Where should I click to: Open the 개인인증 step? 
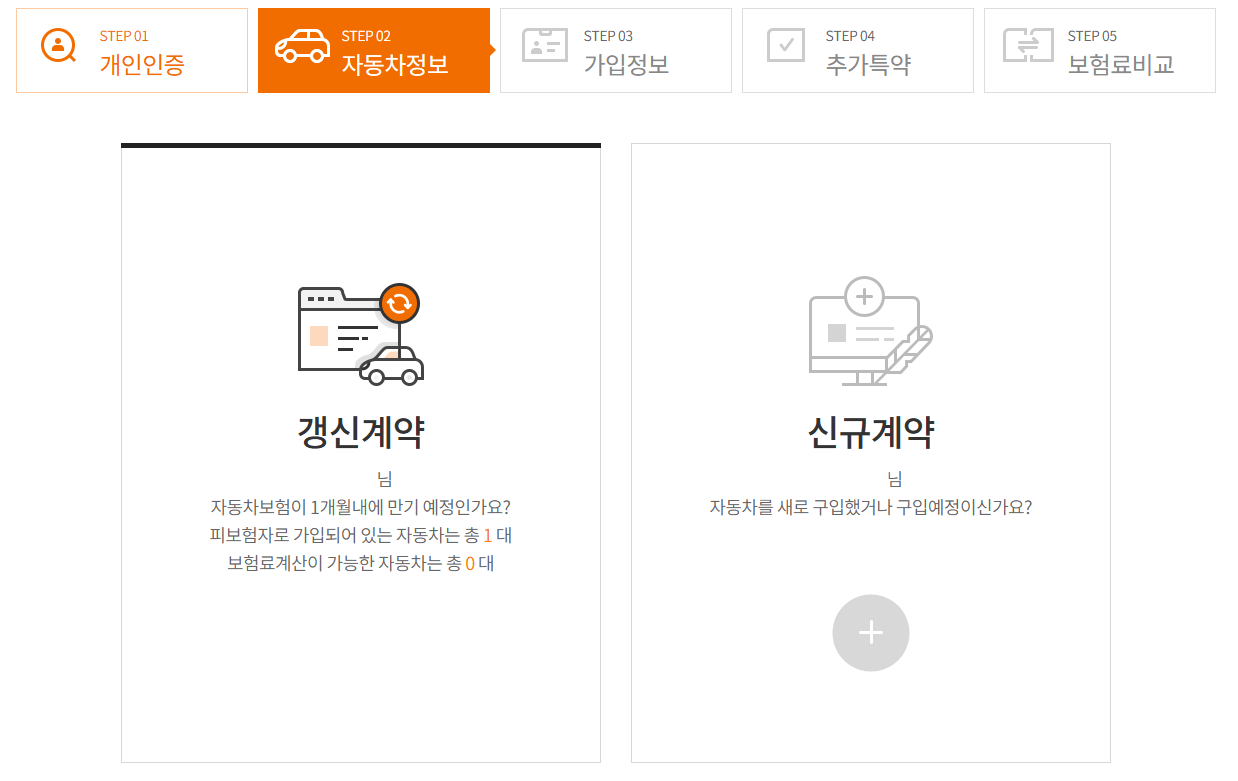[x=131, y=50]
